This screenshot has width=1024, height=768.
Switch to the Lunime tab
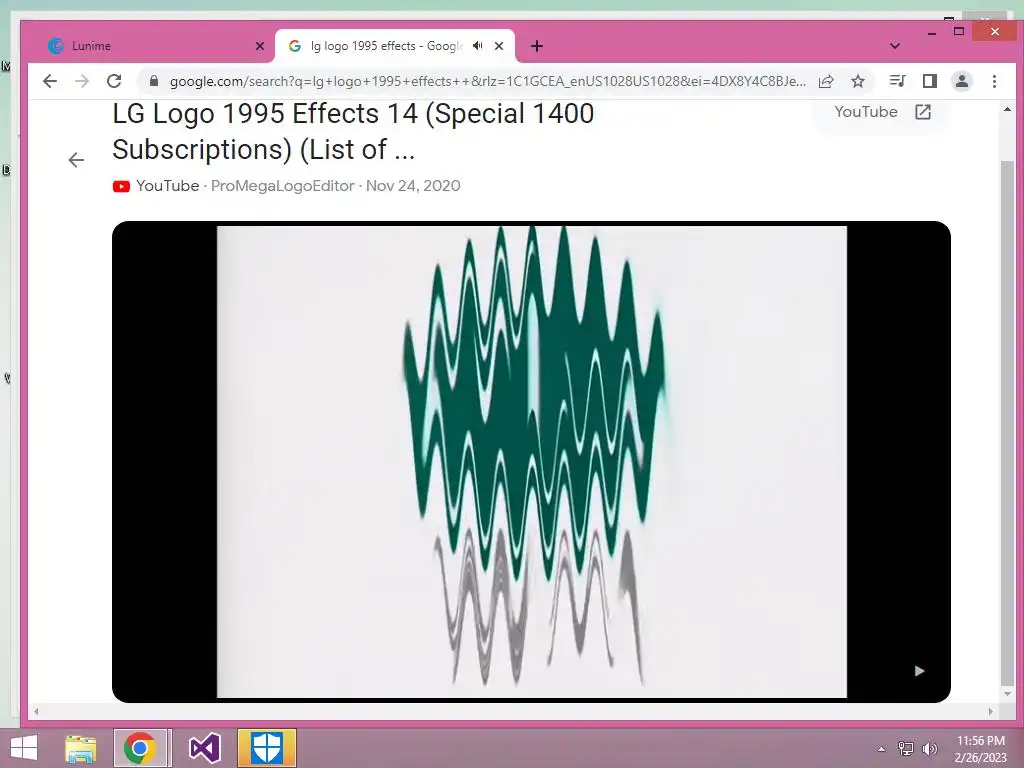coord(150,46)
